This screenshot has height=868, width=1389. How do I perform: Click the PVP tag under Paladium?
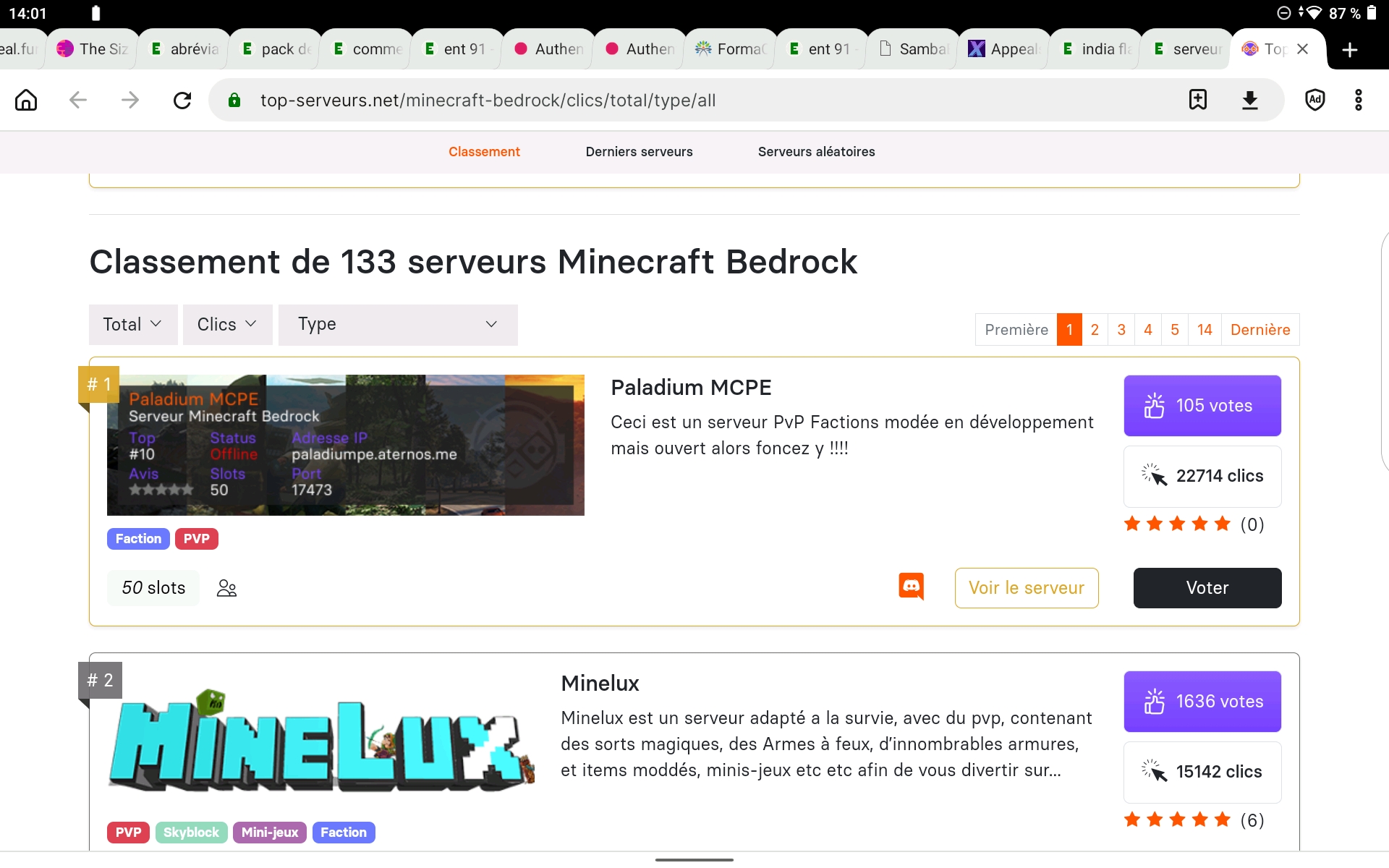pyautogui.click(x=196, y=539)
